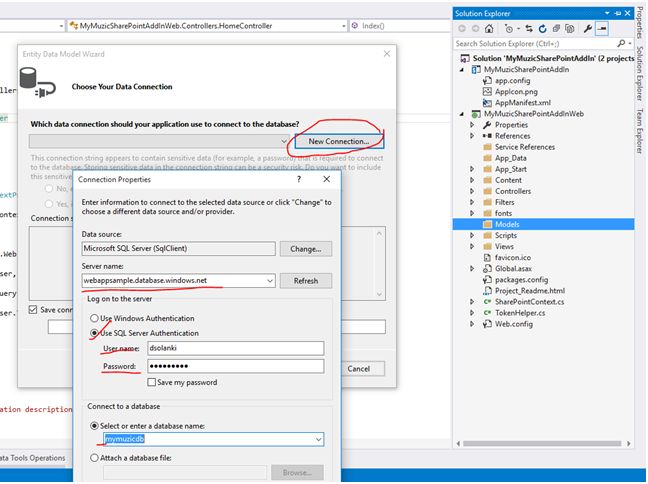The height and width of the screenshot is (484, 648).
Task: Select the Models folder
Action: (x=507, y=224)
